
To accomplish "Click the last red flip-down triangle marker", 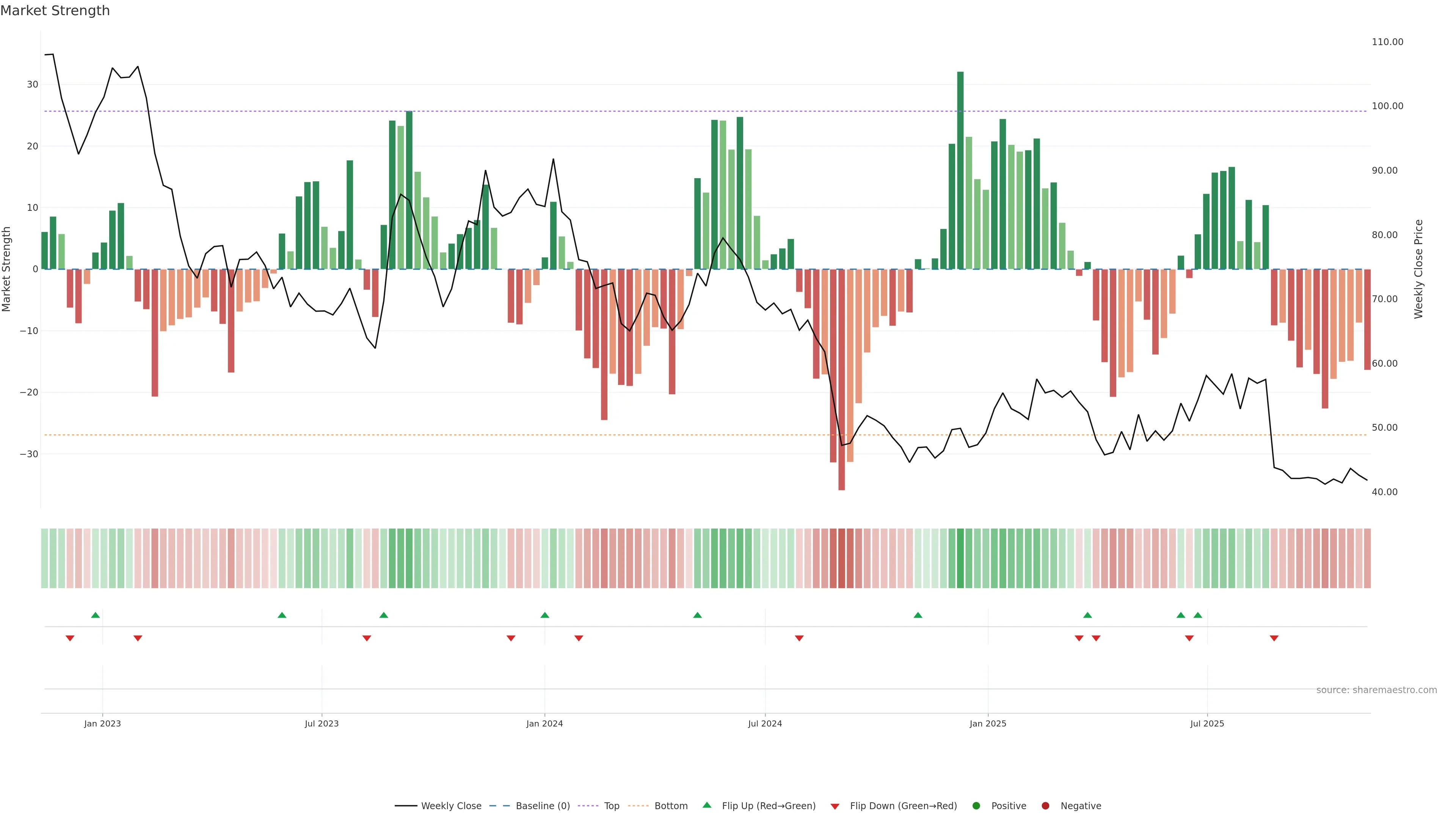I will pos(1274,638).
